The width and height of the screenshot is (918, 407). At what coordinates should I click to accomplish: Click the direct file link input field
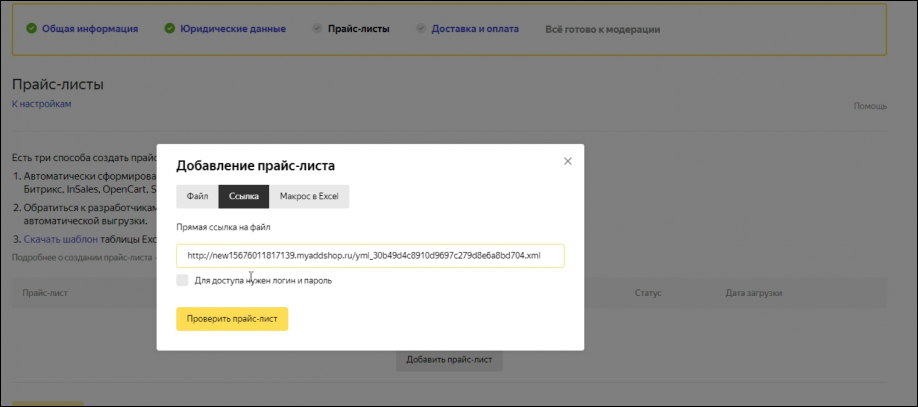[370, 256]
